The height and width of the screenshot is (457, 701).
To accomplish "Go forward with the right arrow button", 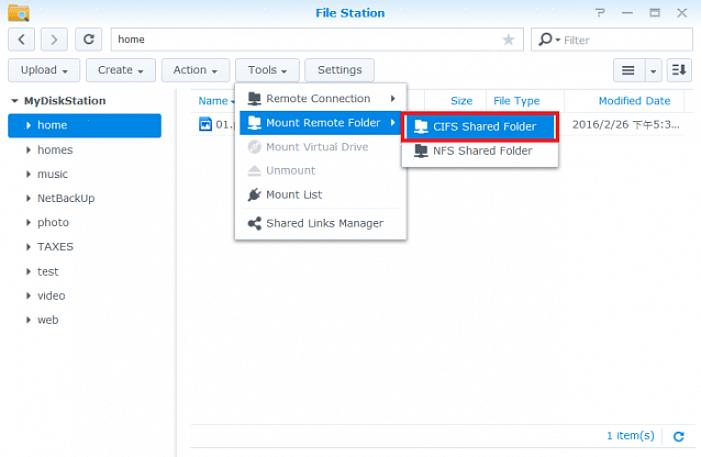I will (x=54, y=39).
